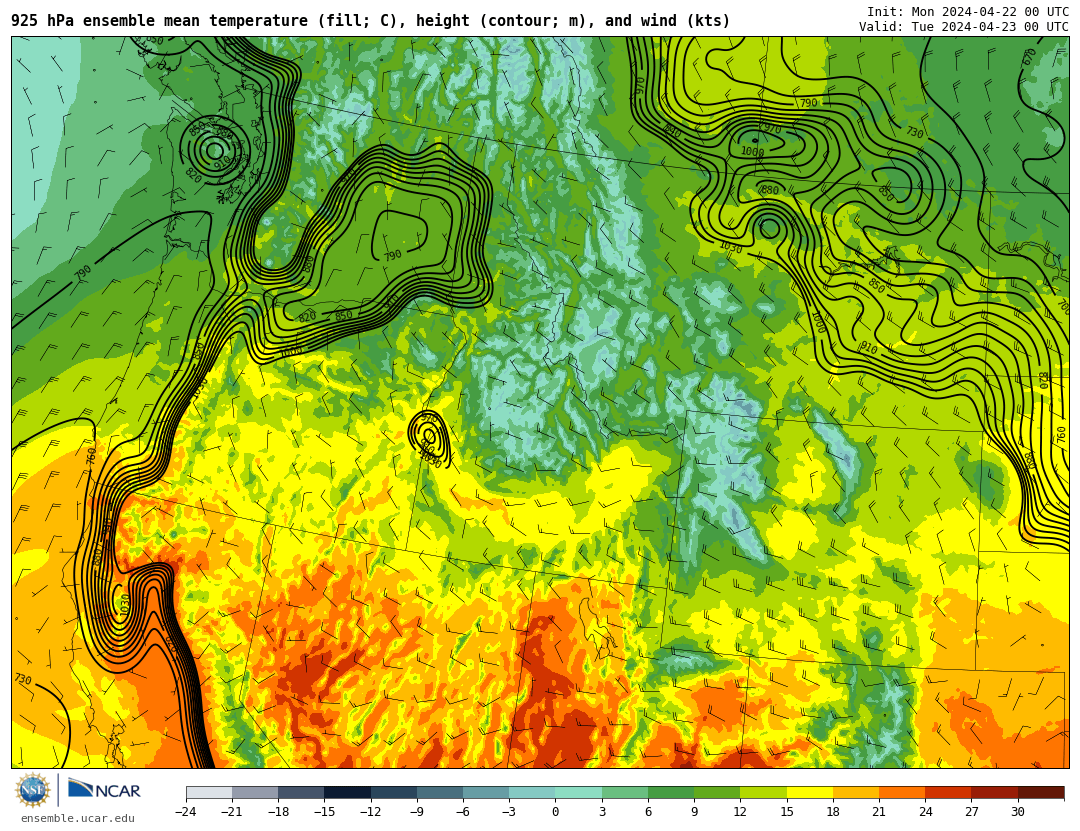Click the NCAR logo
Image resolution: width=1080 pixels, height=831 pixels.
pyautogui.click(x=105, y=789)
